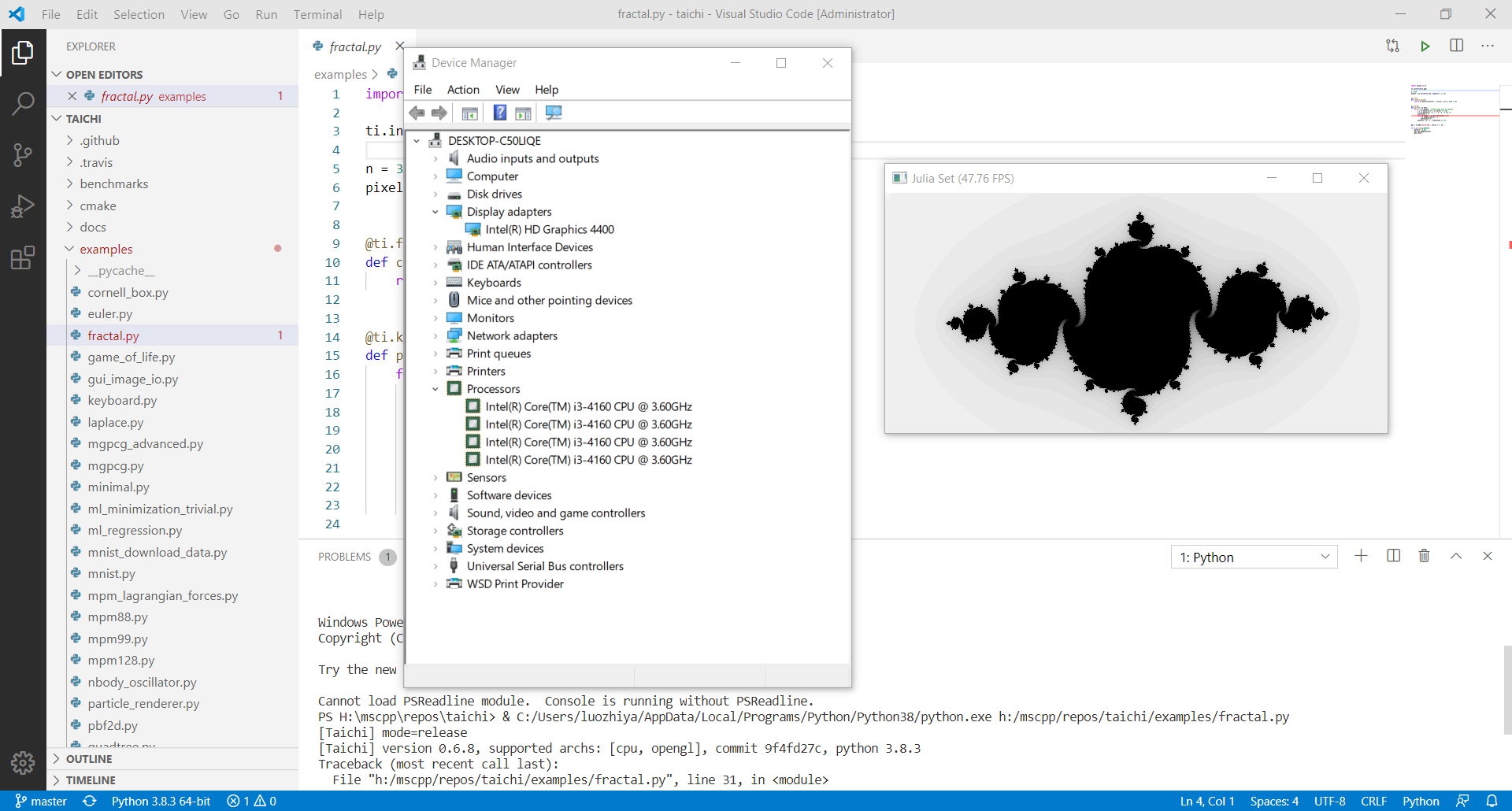Click Ln 4, Col 1 position indicator
The image size is (1512, 811).
[1207, 801]
